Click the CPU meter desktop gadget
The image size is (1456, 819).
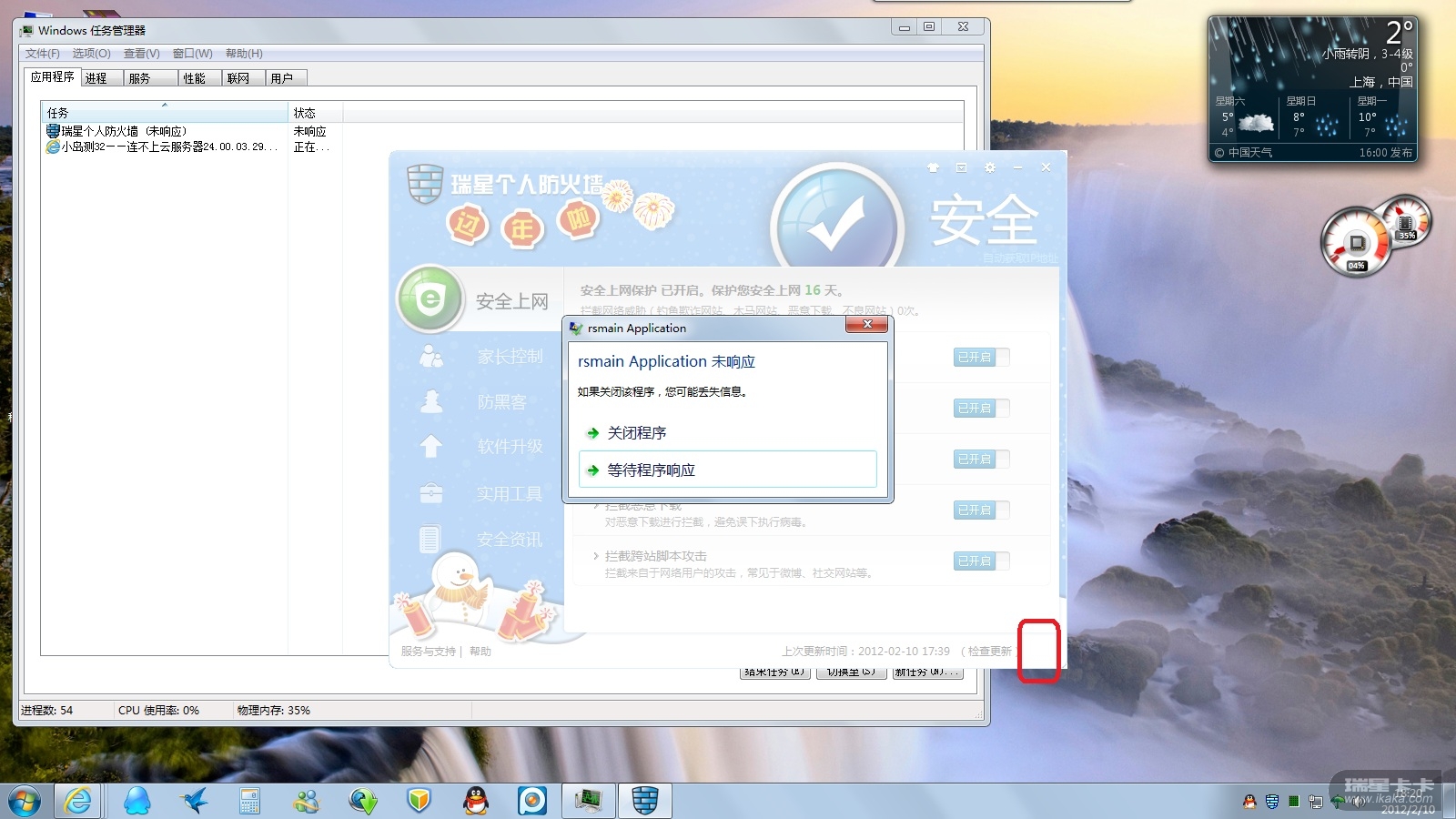(x=1356, y=243)
